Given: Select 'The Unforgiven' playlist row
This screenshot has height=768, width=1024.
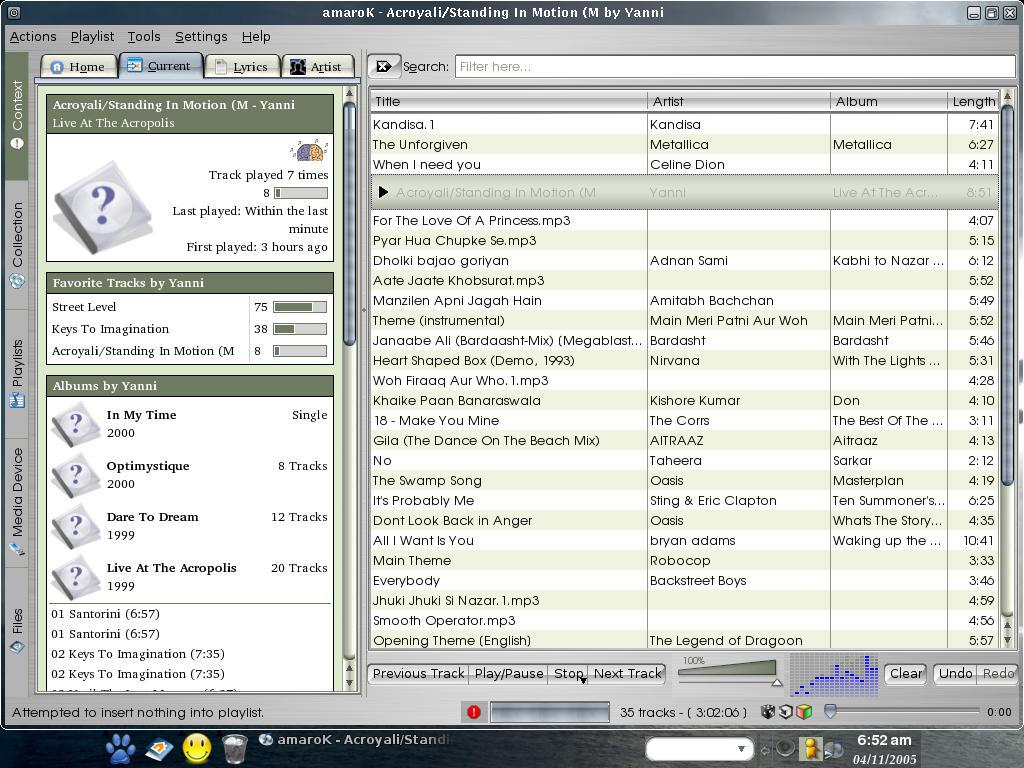Looking at the screenshot, I should click(684, 144).
